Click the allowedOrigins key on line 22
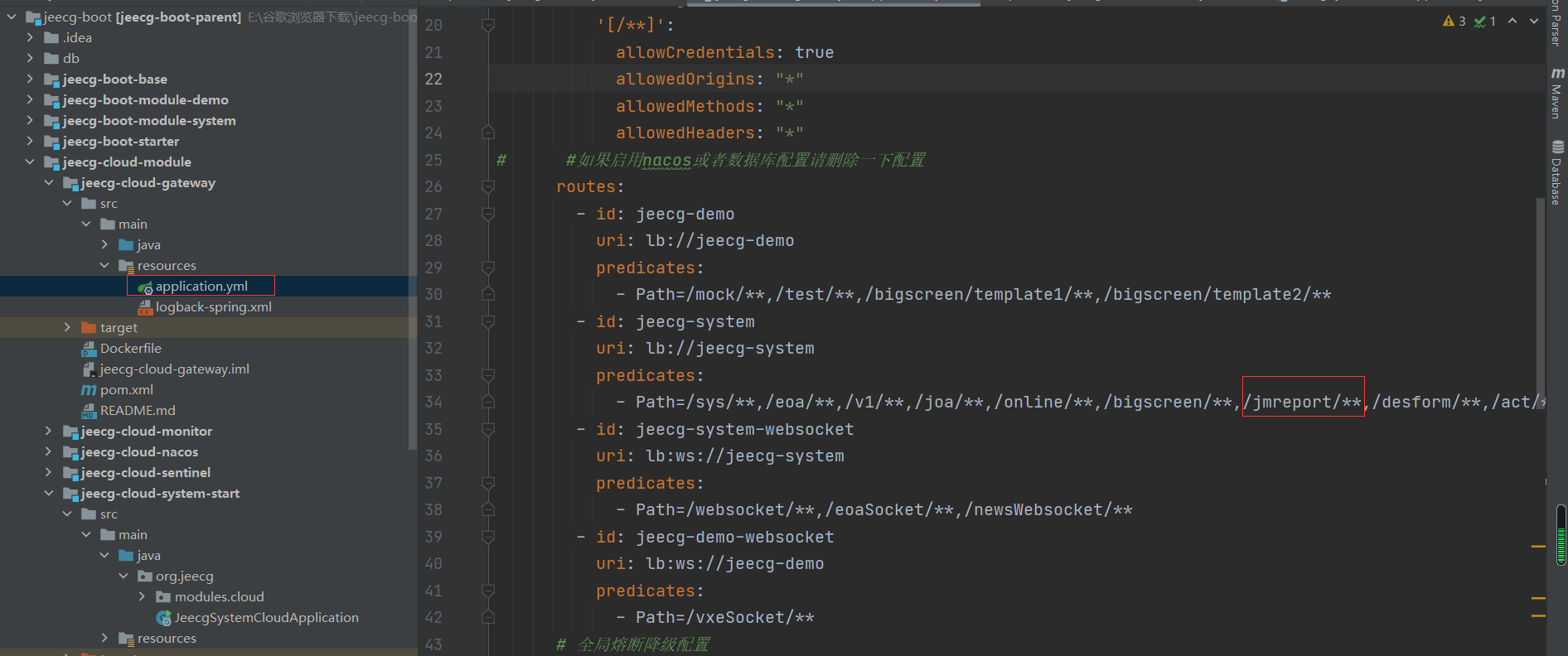Image resolution: width=1568 pixels, height=656 pixels. (685, 79)
